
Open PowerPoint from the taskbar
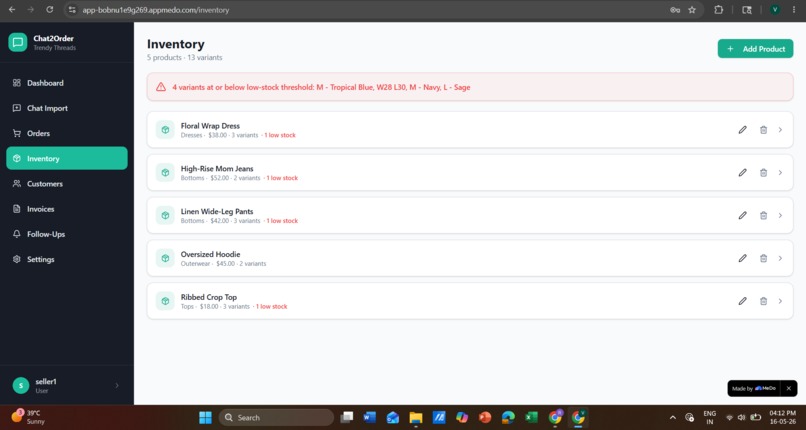(x=485, y=417)
